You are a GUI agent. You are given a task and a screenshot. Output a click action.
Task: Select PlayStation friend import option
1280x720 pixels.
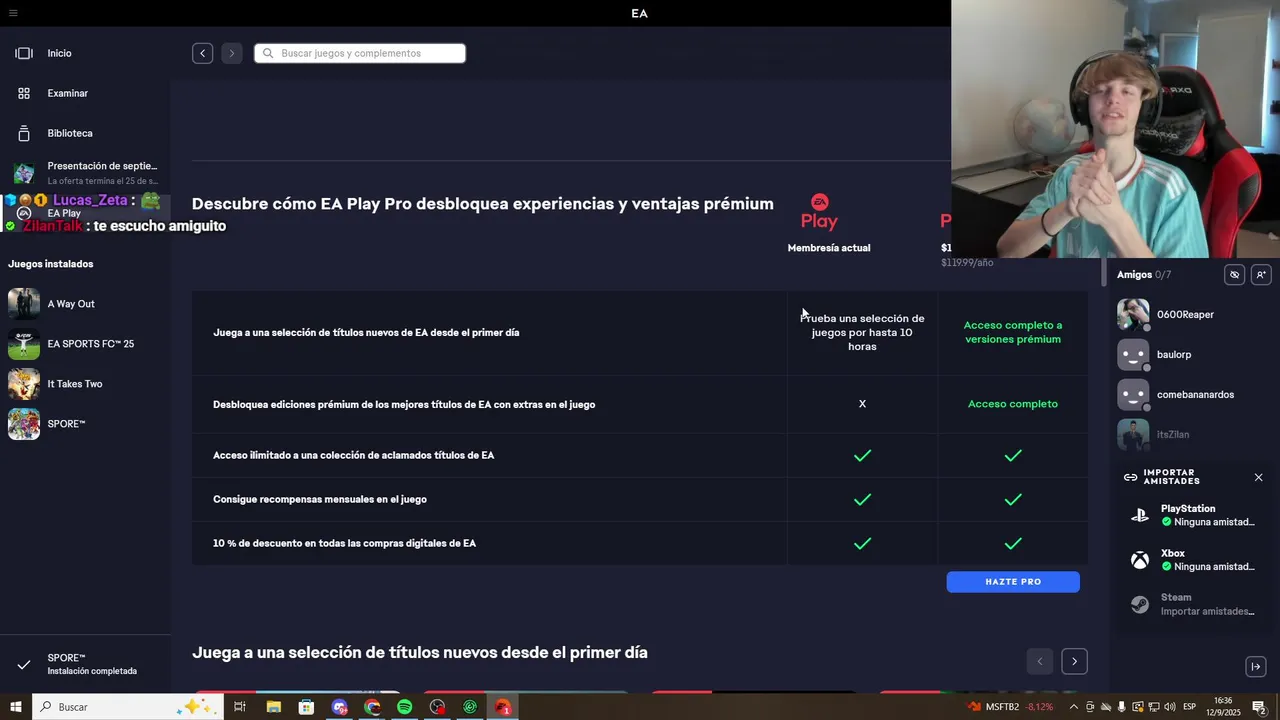(x=1193, y=515)
